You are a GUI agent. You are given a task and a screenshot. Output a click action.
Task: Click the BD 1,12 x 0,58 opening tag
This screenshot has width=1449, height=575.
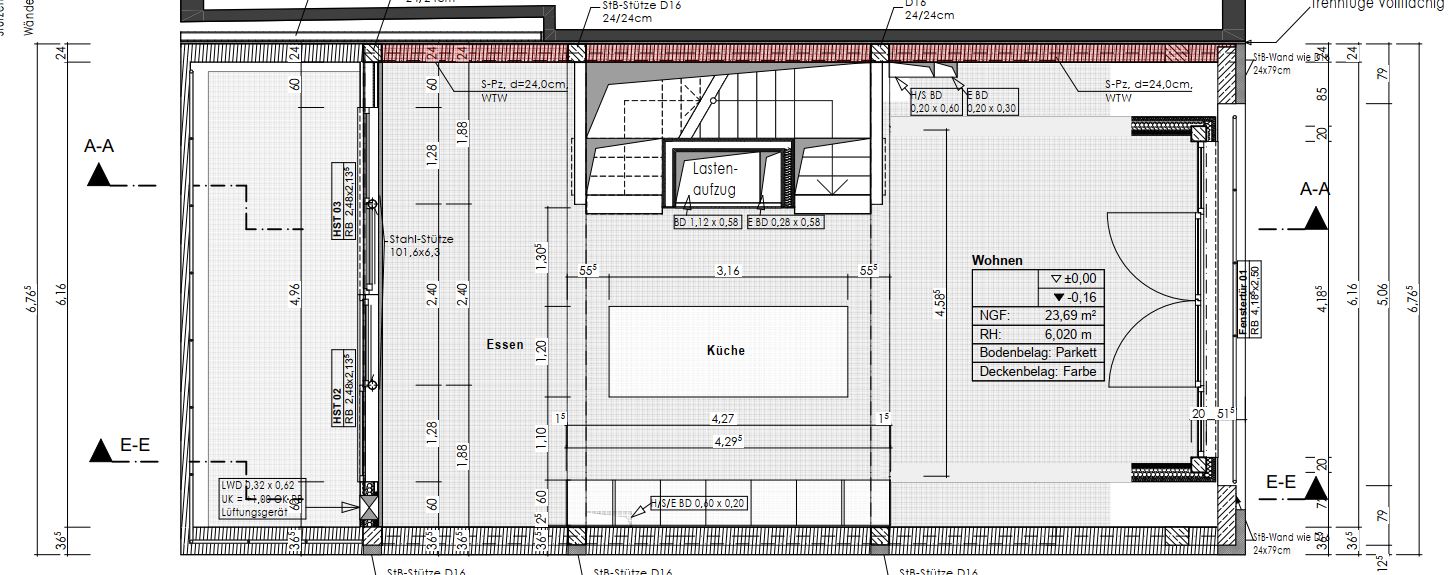[707, 223]
